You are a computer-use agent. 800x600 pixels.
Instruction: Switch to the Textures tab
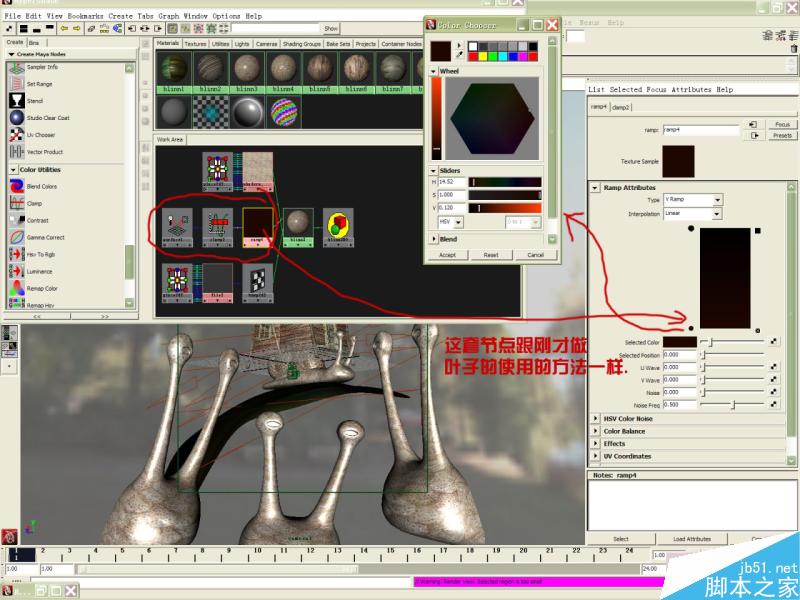(x=195, y=44)
